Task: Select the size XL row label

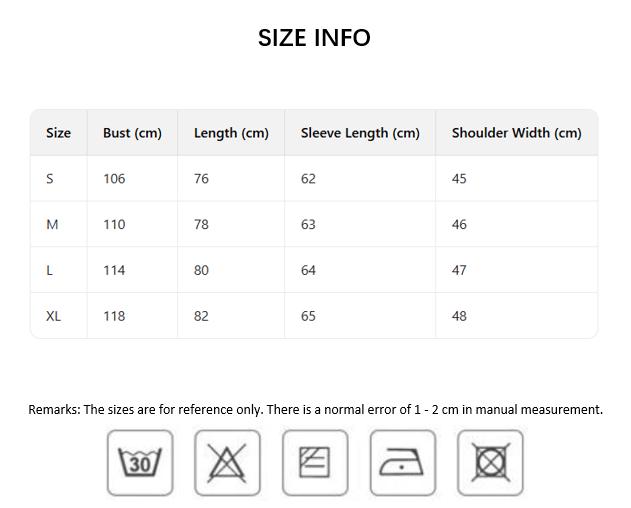Action: click(53, 316)
